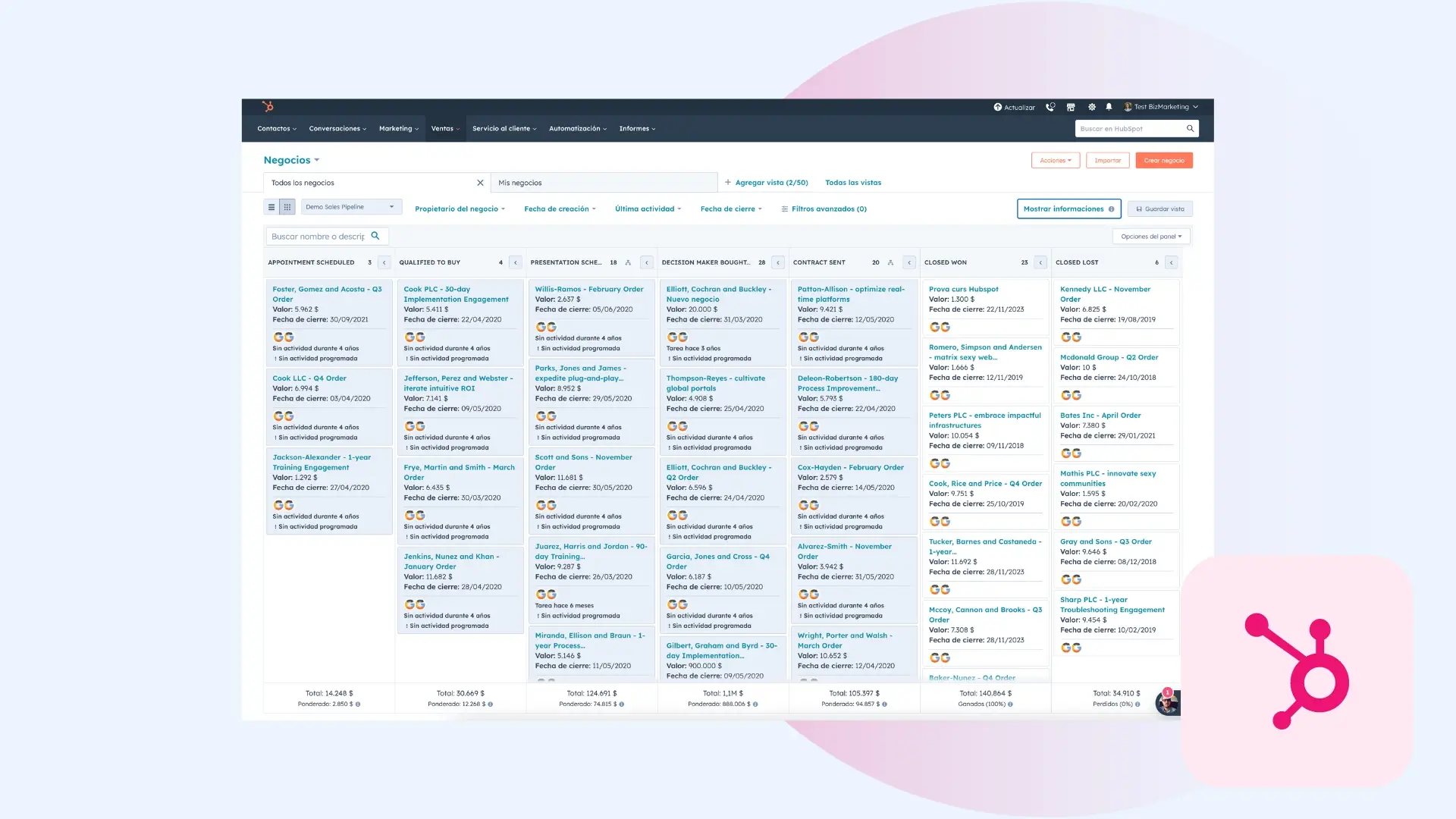Switch to list view icon
Image resolution: width=1456 pixels, height=819 pixels.
point(271,207)
